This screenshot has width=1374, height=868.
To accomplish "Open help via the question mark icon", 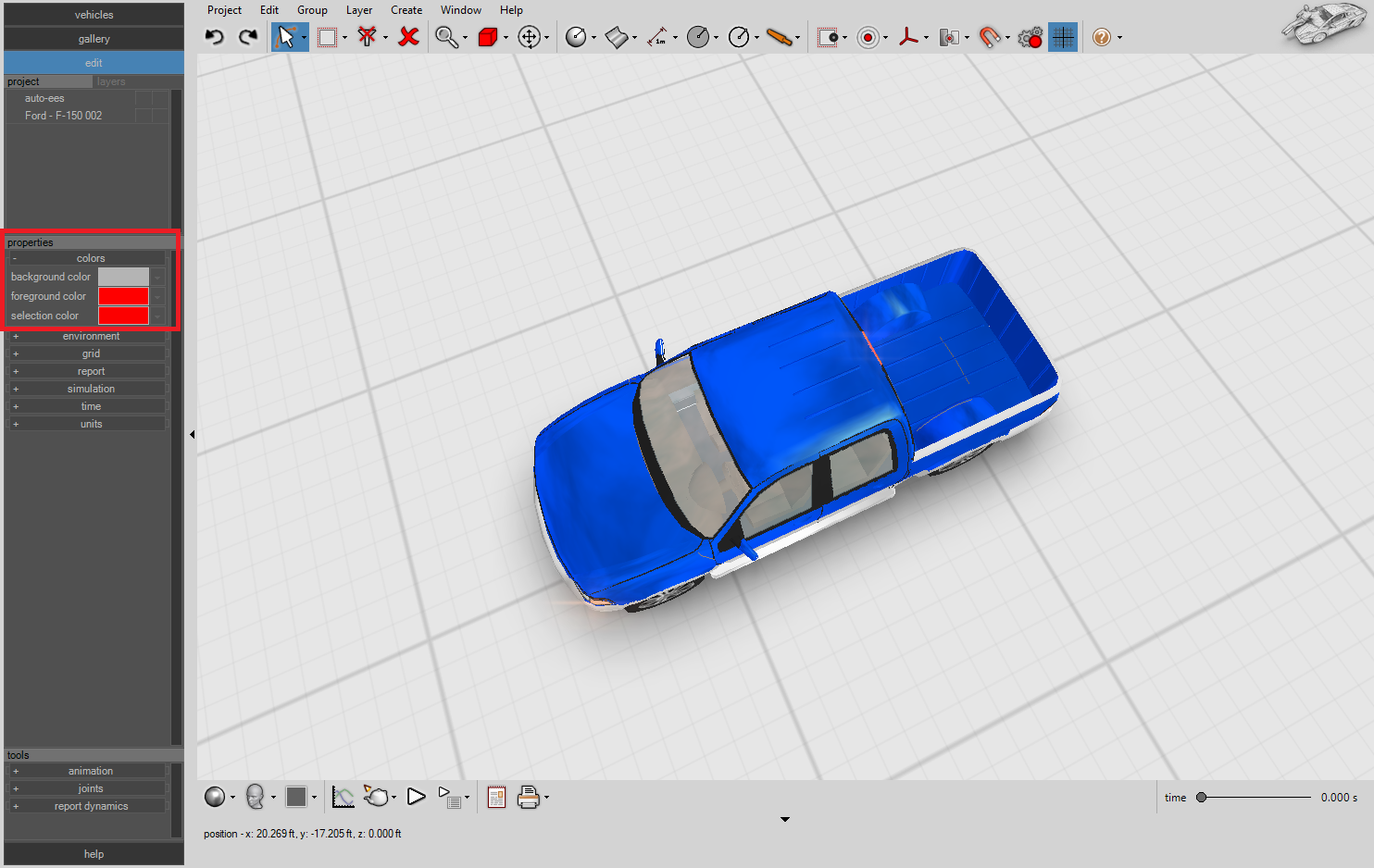I will pos(1102,37).
